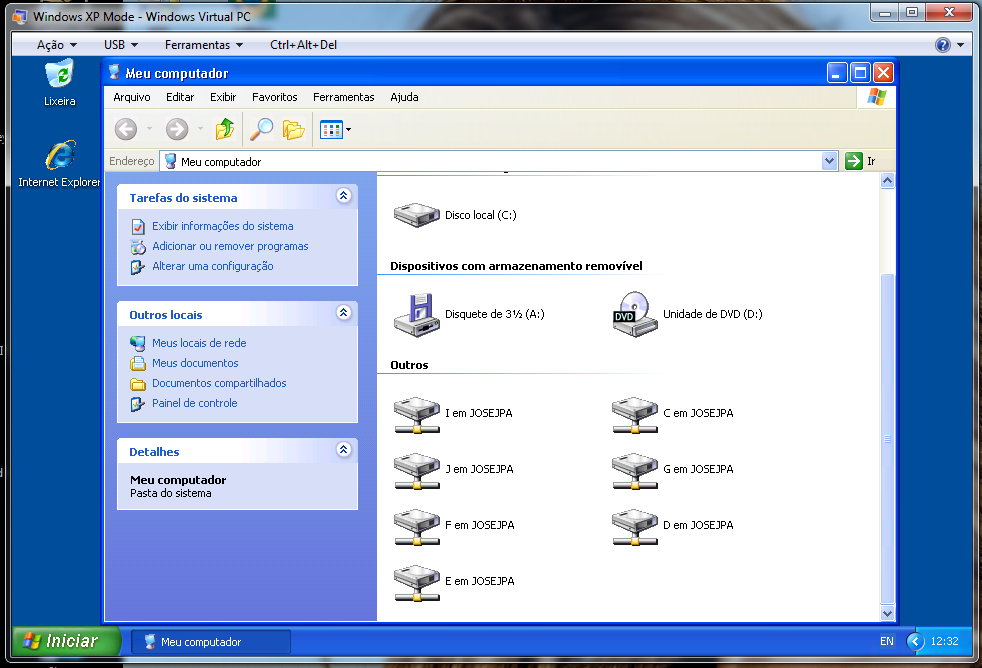The width and height of the screenshot is (982, 668).
Task: Toggle the Folders pane icon
Action: point(293,129)
